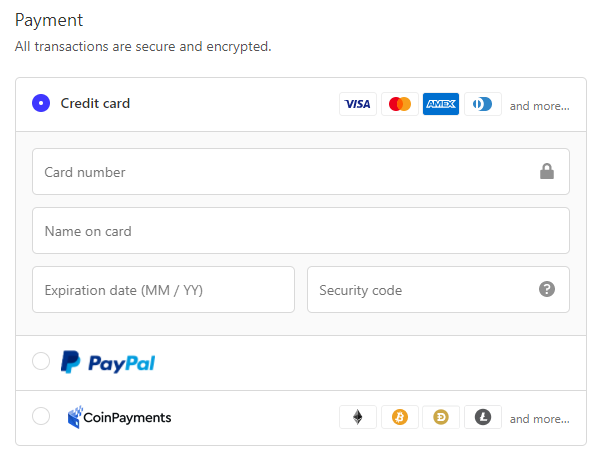
Task: Click the security code help icon
Action: coord(547,289)
